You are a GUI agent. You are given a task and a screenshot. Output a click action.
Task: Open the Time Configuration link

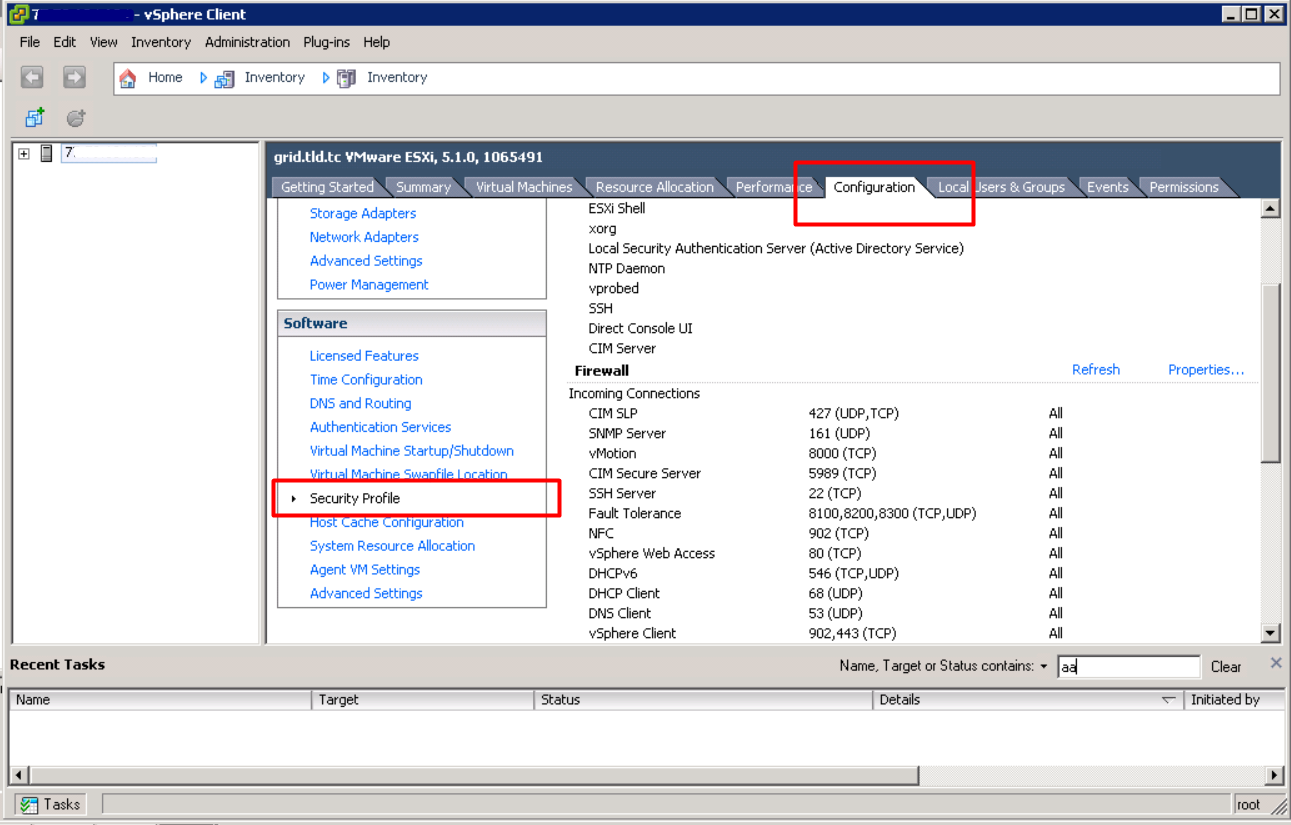click(366, 380)
